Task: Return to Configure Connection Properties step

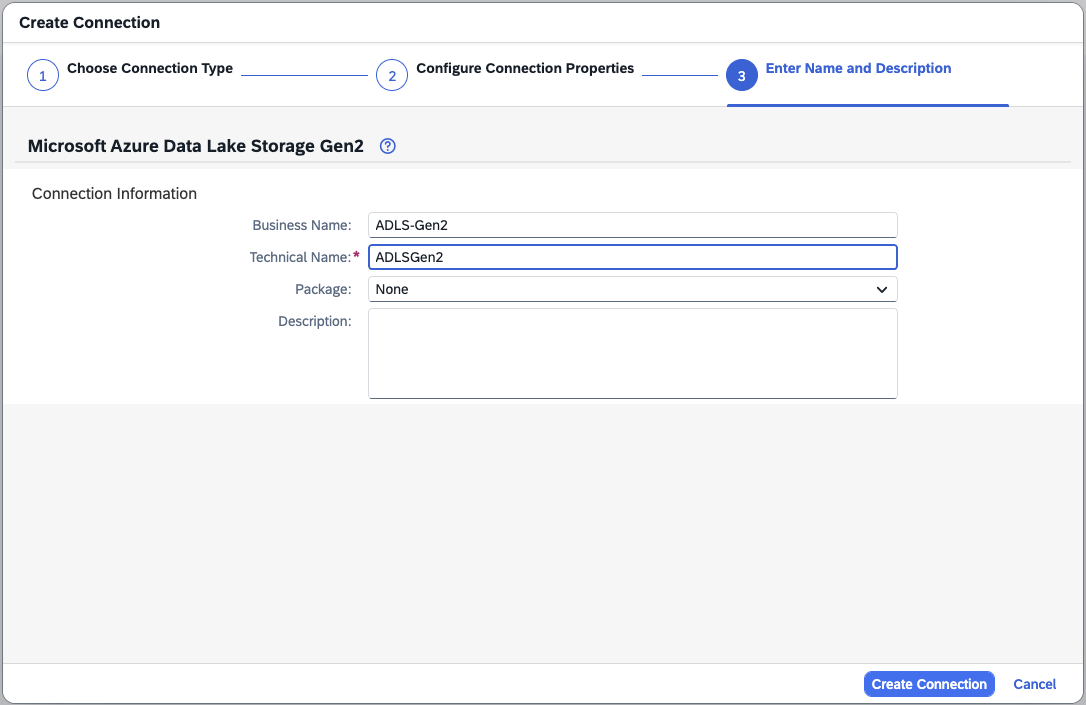Action: coord(524,69)
